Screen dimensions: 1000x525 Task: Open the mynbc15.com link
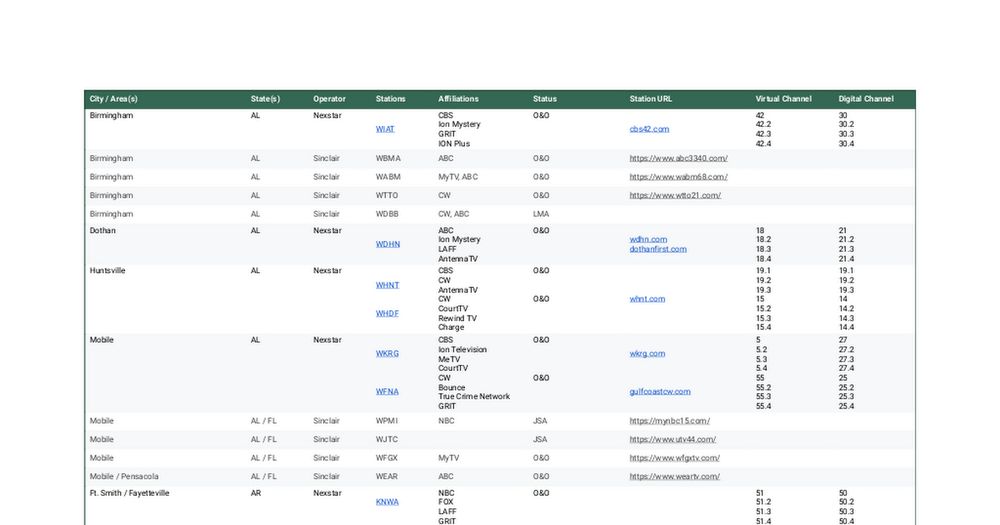(670, 421)
